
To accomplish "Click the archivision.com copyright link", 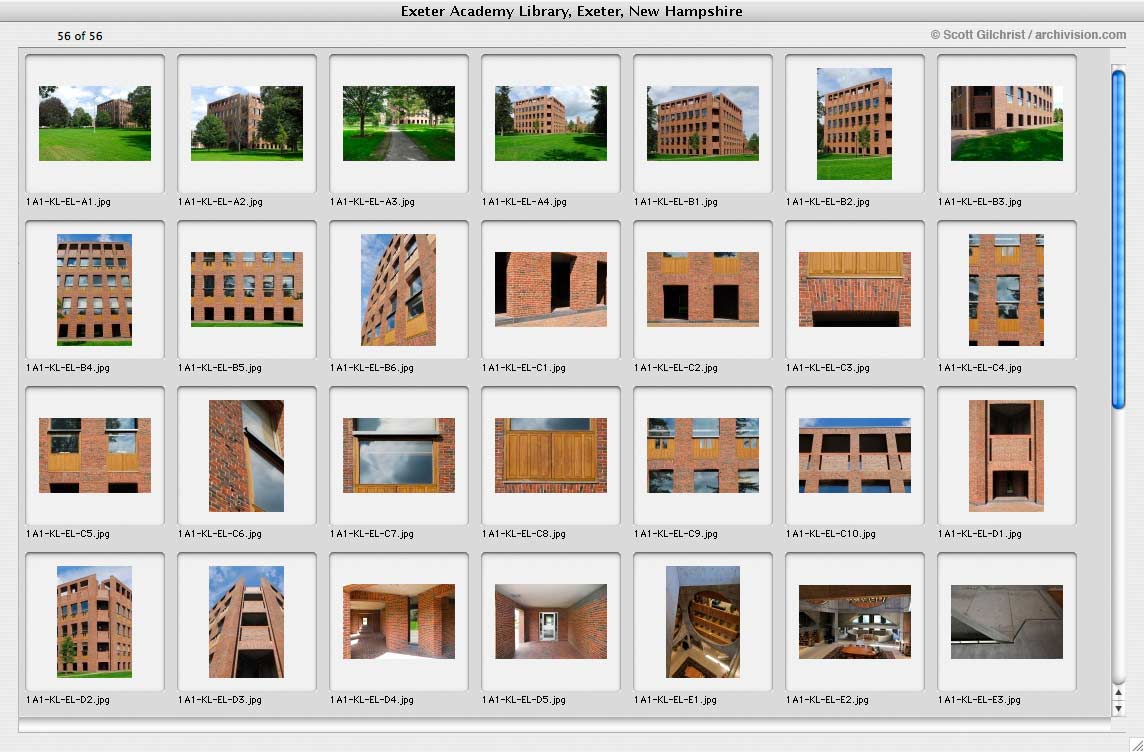I will pyautogui.click(x=1028, y=35).
